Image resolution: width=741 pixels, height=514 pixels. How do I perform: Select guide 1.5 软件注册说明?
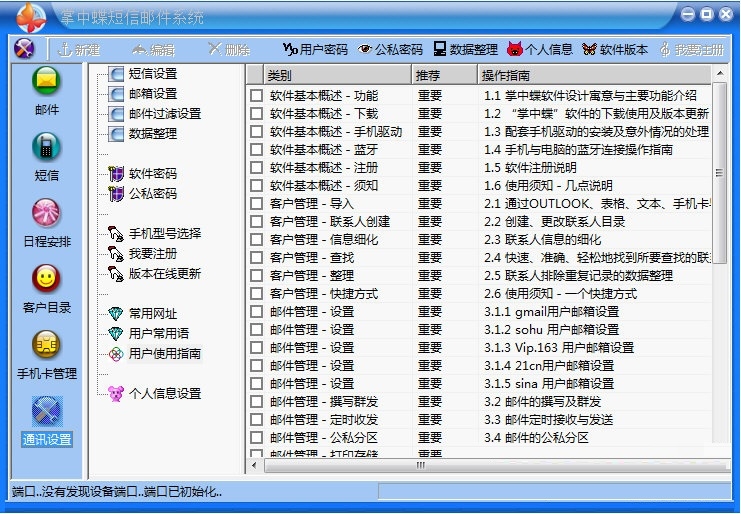point(530,168)
